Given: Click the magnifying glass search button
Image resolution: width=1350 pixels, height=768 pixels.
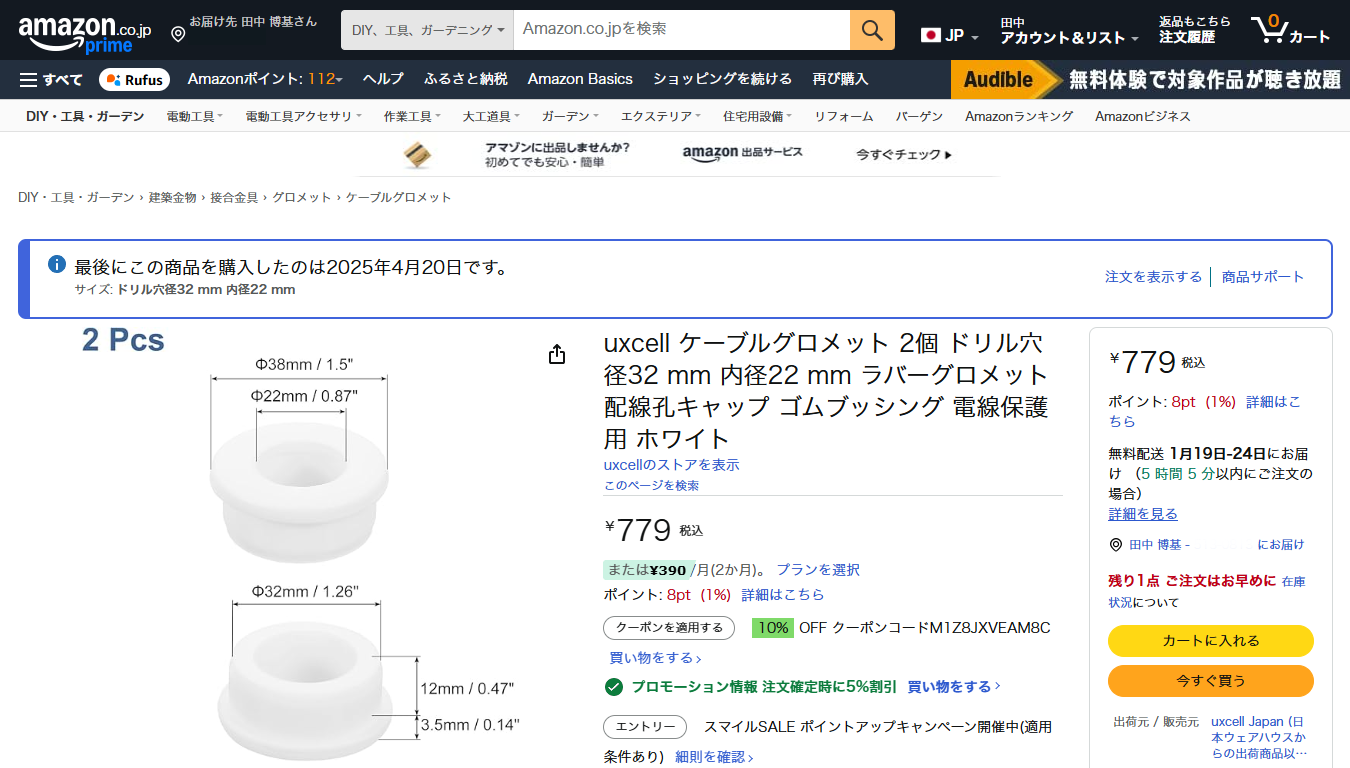Looking at the screenshot, I should tap(872, 30).
